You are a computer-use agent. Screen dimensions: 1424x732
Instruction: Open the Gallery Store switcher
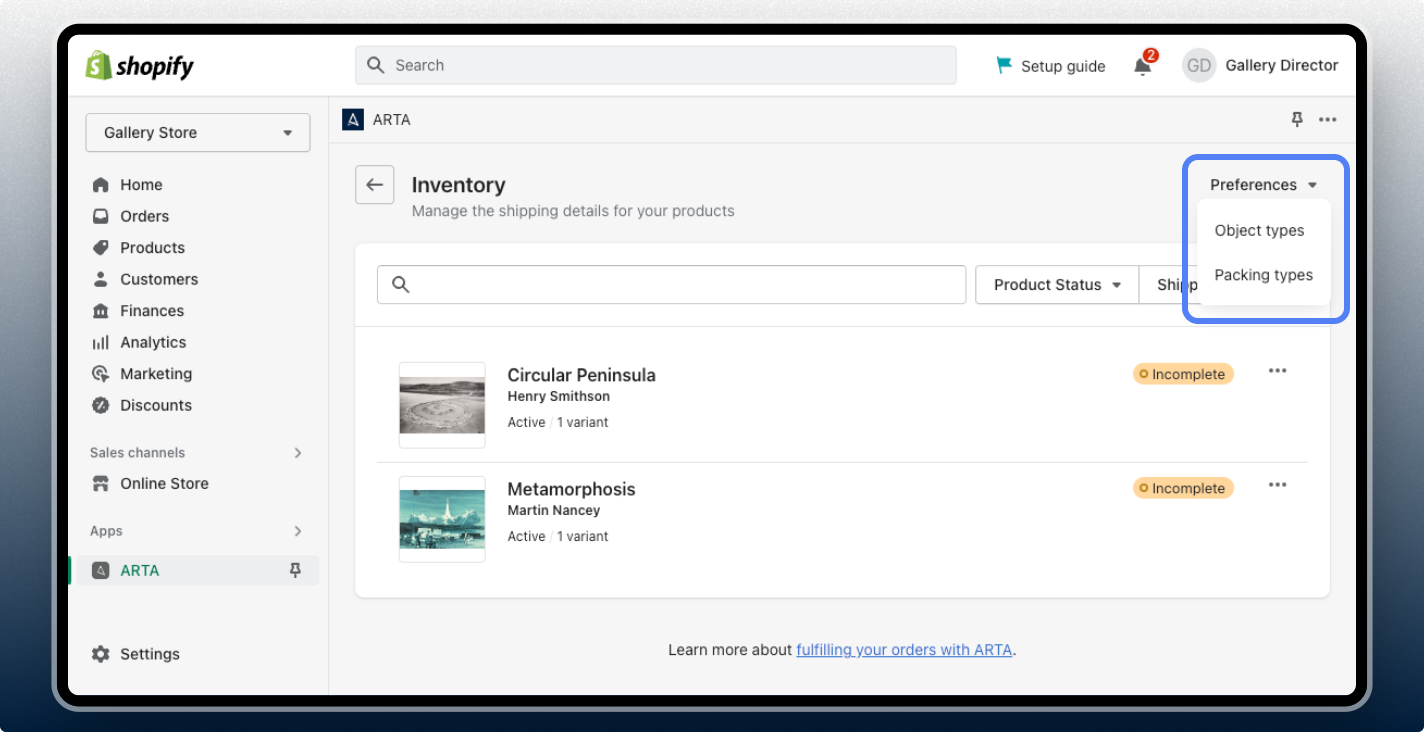tap(197, 132)
